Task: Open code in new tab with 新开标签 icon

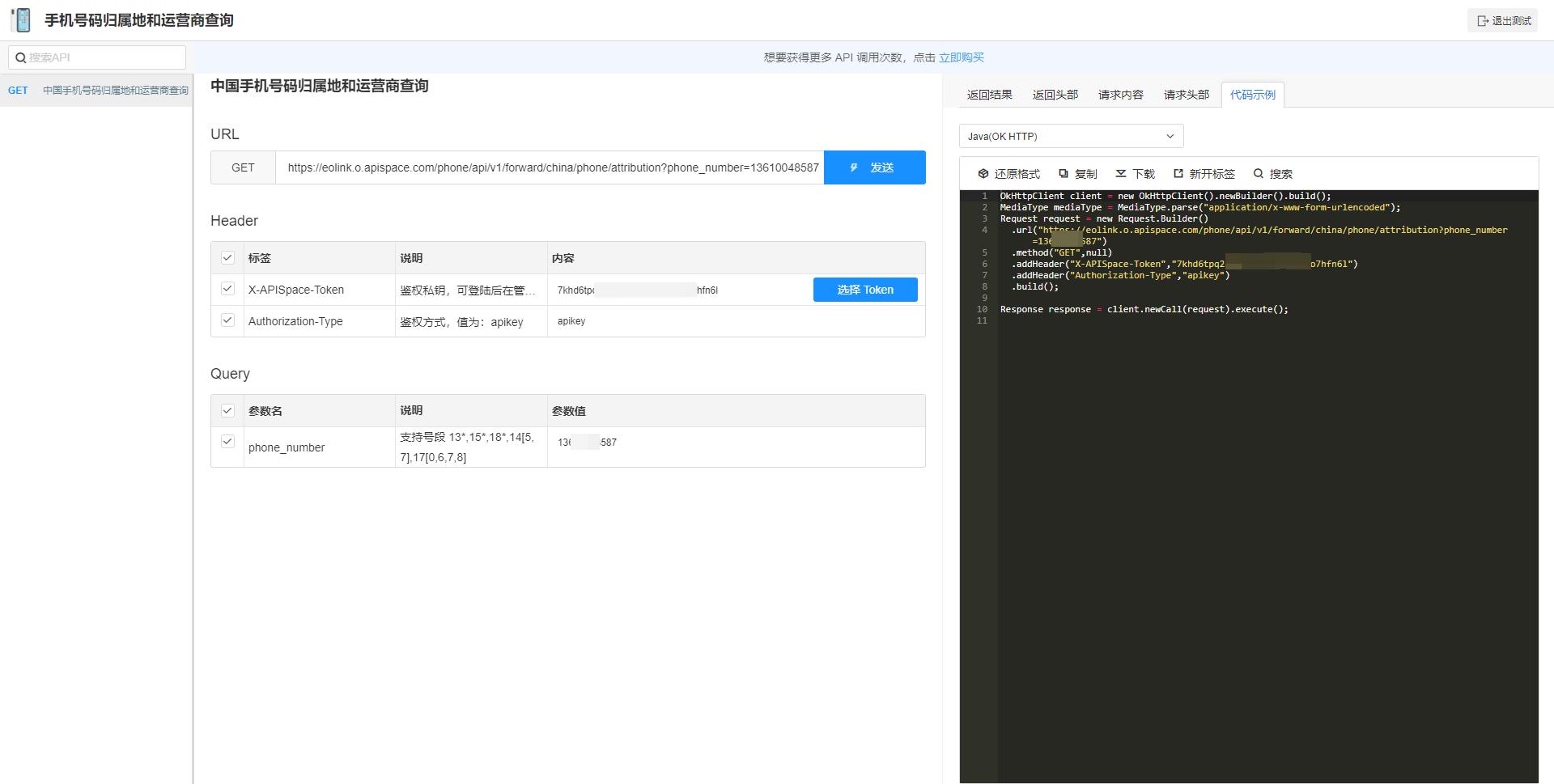Action: point(1180,173)
